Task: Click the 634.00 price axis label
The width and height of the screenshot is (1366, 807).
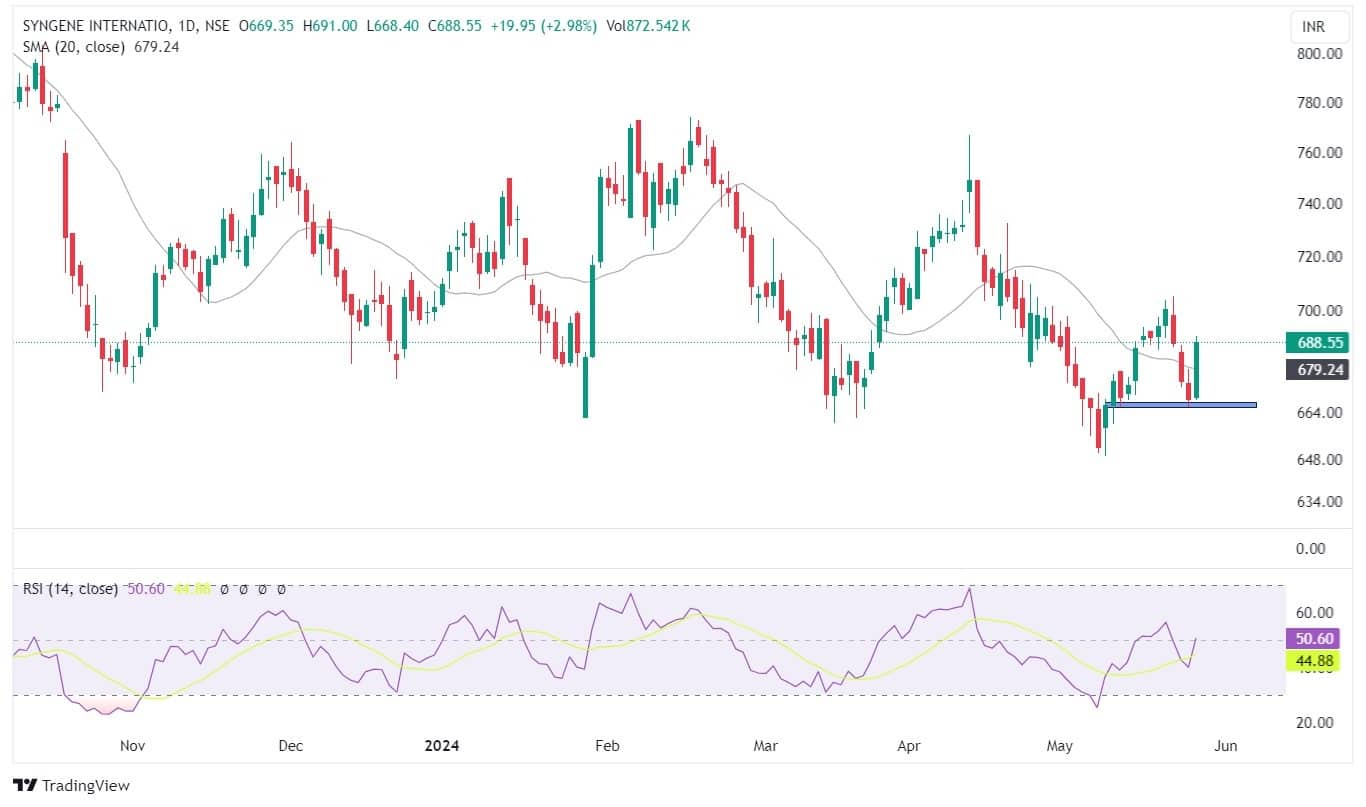Action: 1319,502
